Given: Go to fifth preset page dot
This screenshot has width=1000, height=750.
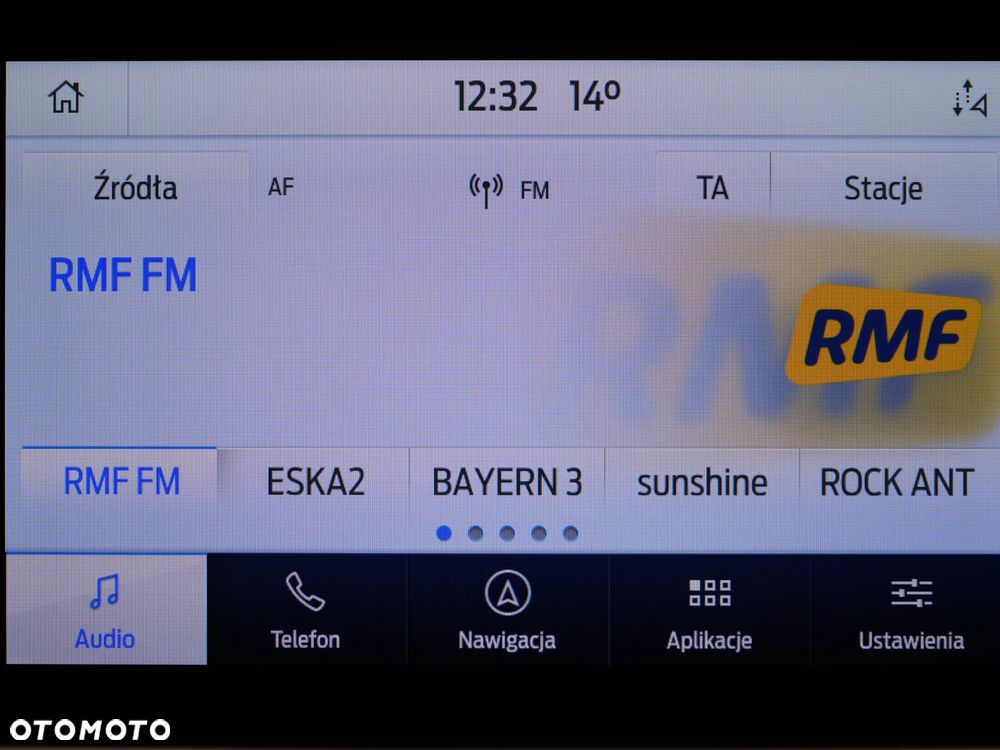Looking at the screenshot, I should coord(571,533).
